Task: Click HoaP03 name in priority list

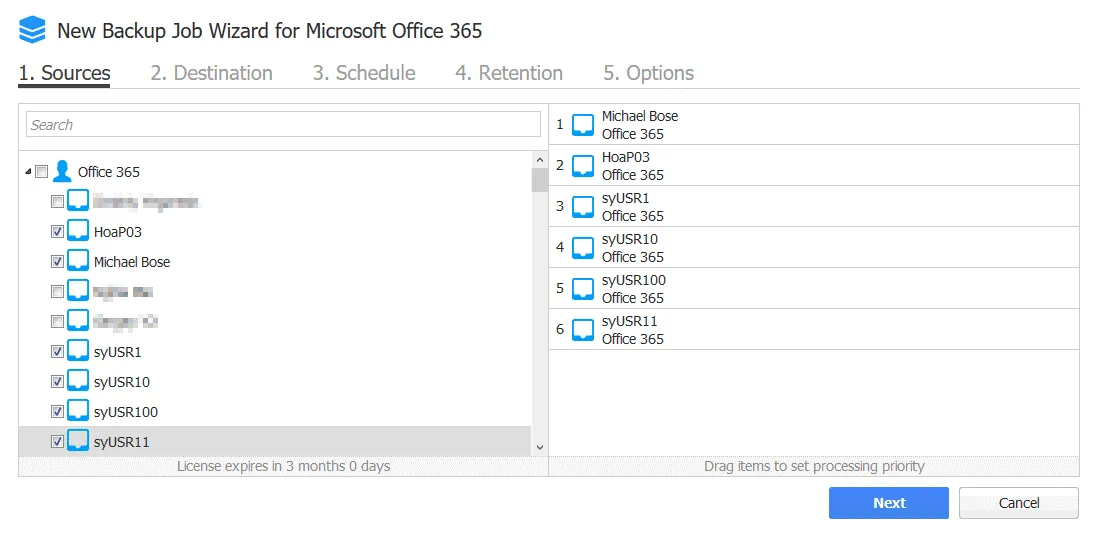Action: [x=626, y=157]
